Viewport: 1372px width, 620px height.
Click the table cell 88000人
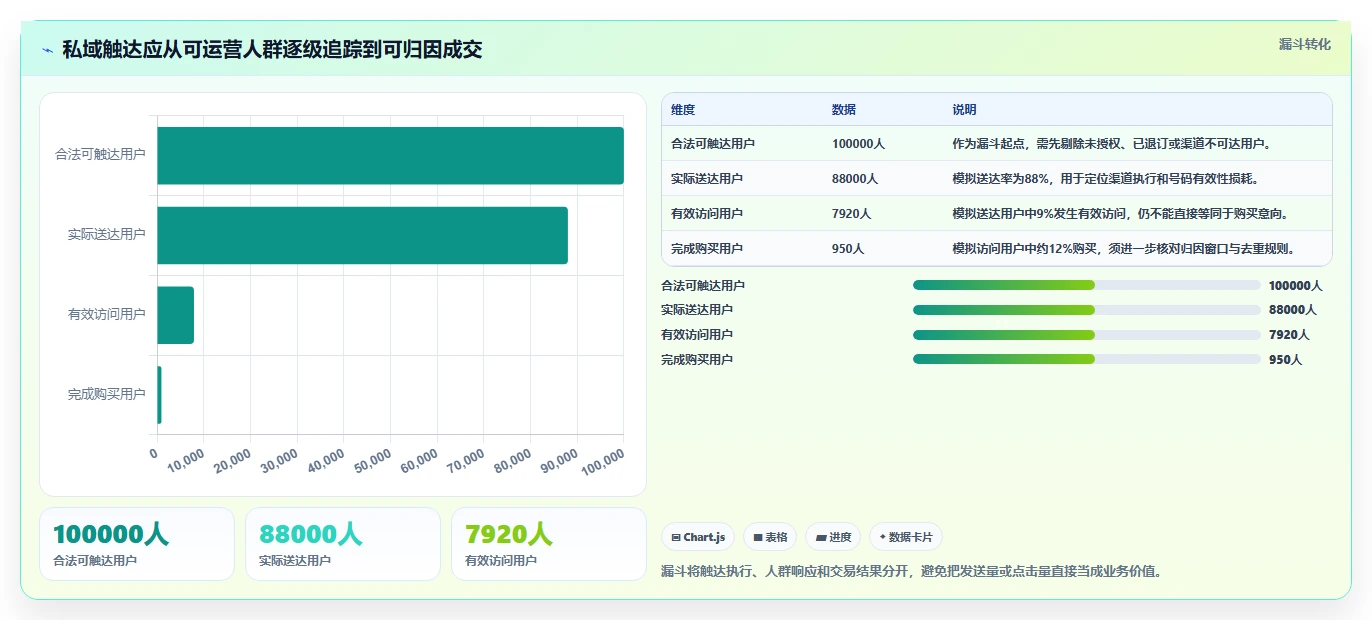(855, 179)
